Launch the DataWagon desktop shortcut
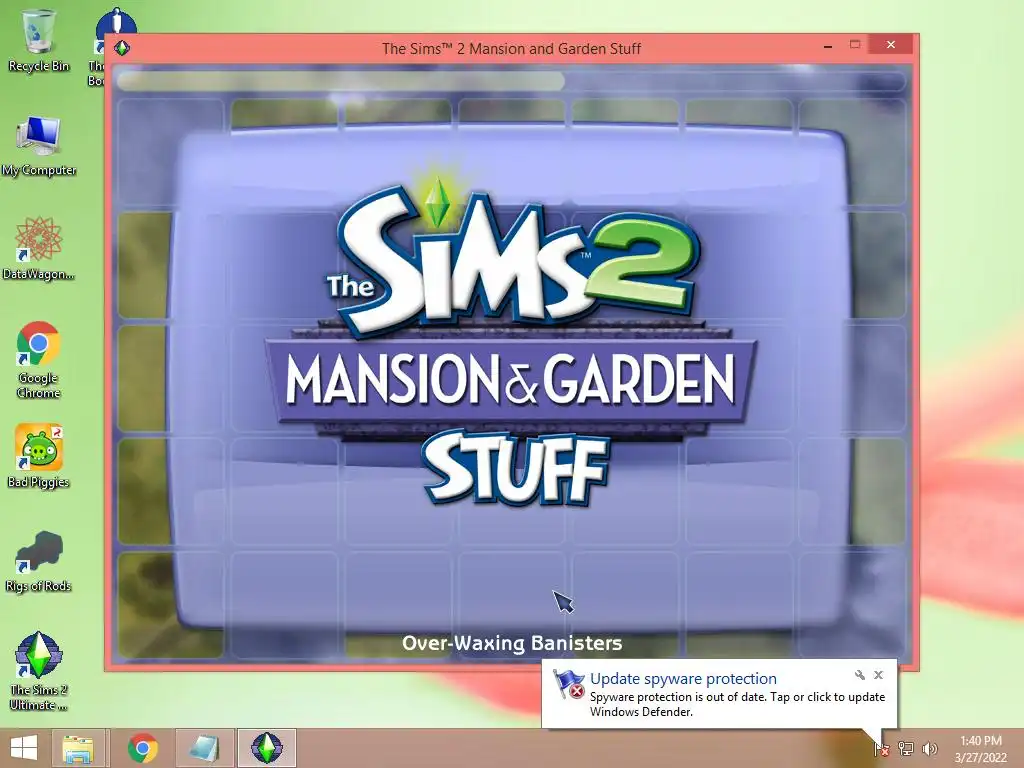1024x768 pixels. pyautogui.click(x=39, y=249)
